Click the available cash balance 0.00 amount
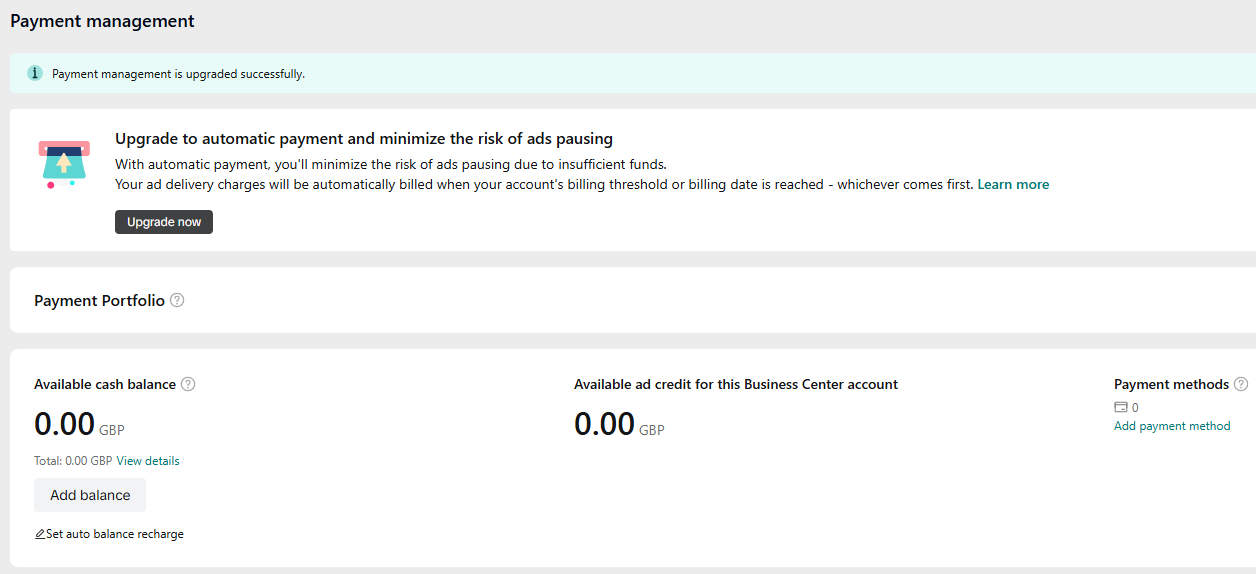 coord(64,424)
